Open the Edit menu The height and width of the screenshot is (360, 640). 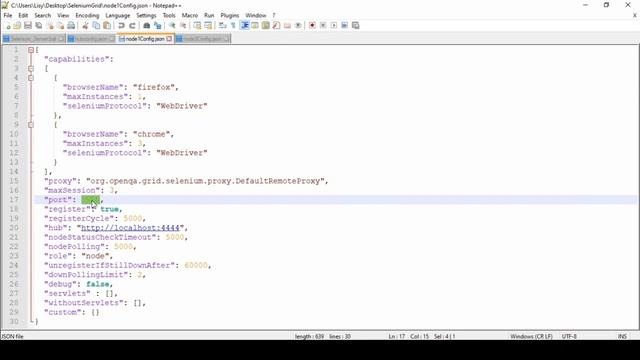tap(23, 15)
